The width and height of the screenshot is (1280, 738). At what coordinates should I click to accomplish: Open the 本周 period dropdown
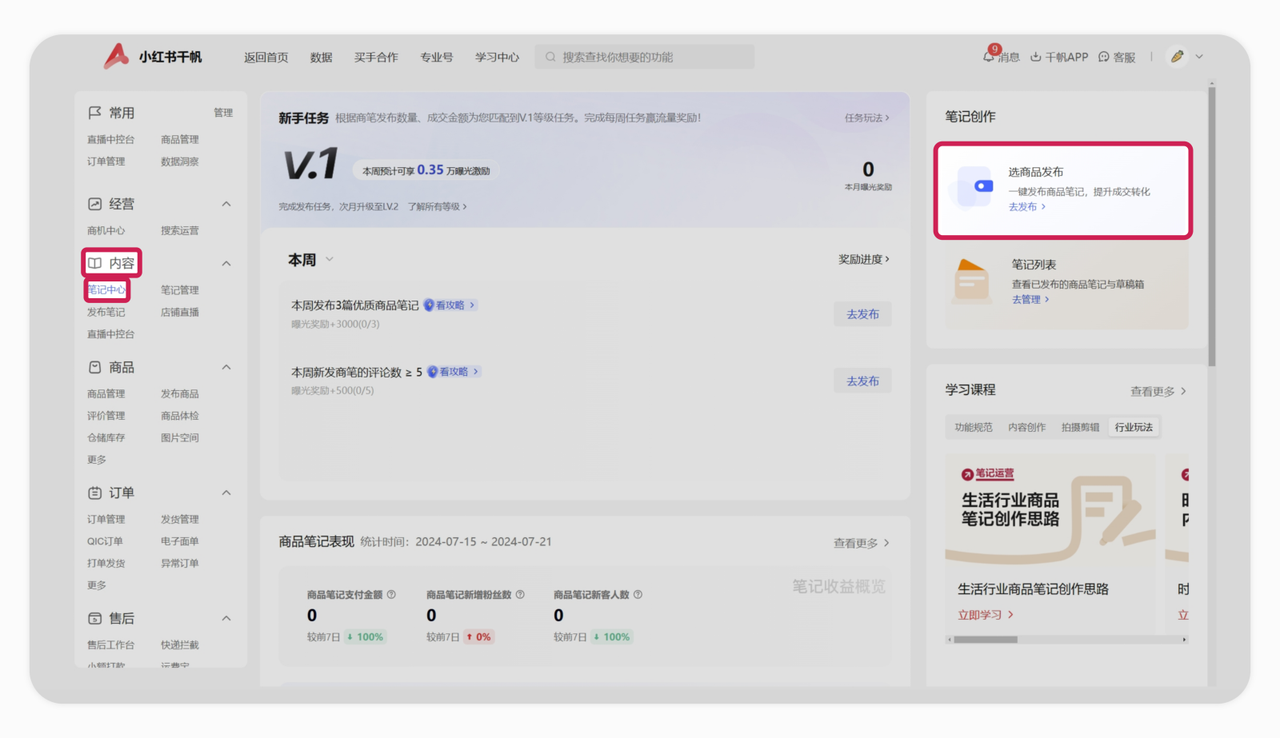click(329, 260)
